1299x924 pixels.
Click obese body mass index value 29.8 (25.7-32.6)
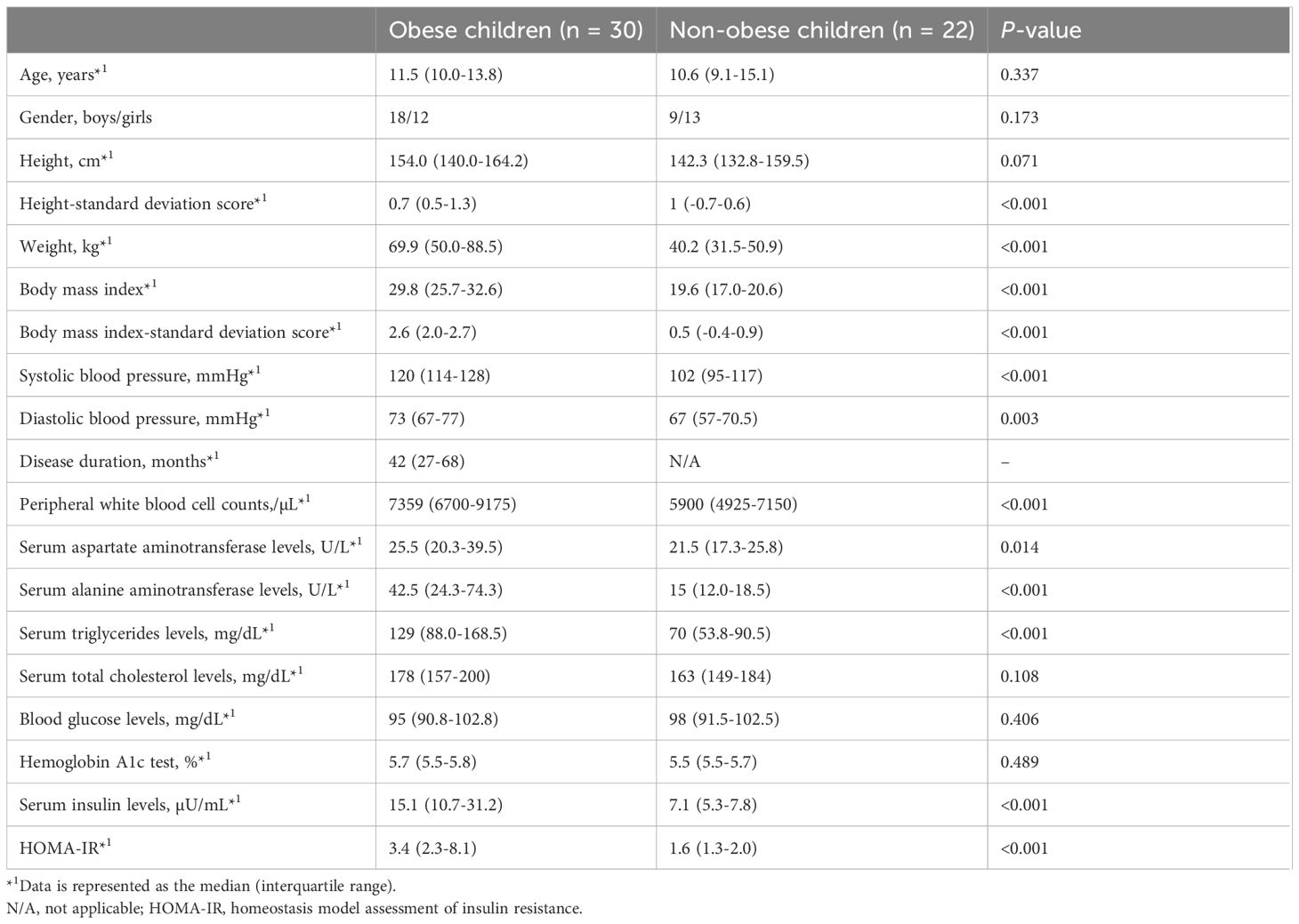(x=445, y=289)
